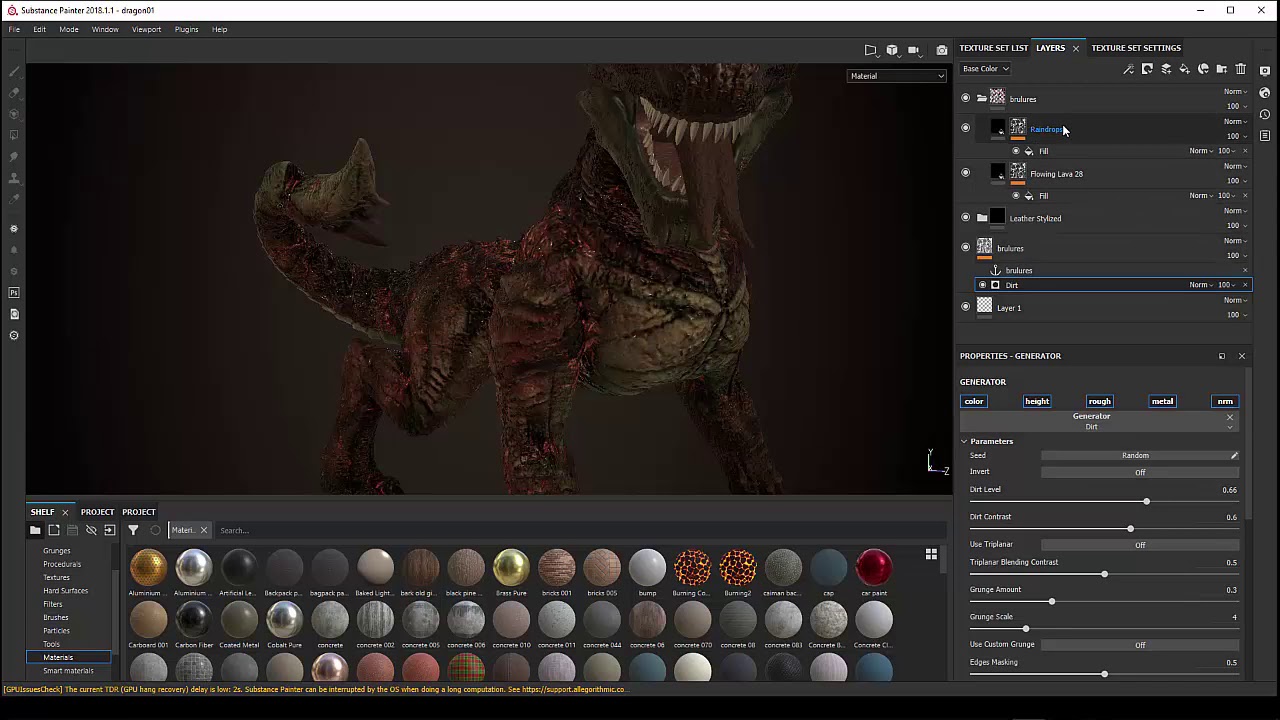Image resolution: width=1280 pixels, height=720 pixels.
Task: Switch to 3D cube view icon
Action: click(892, 50)
